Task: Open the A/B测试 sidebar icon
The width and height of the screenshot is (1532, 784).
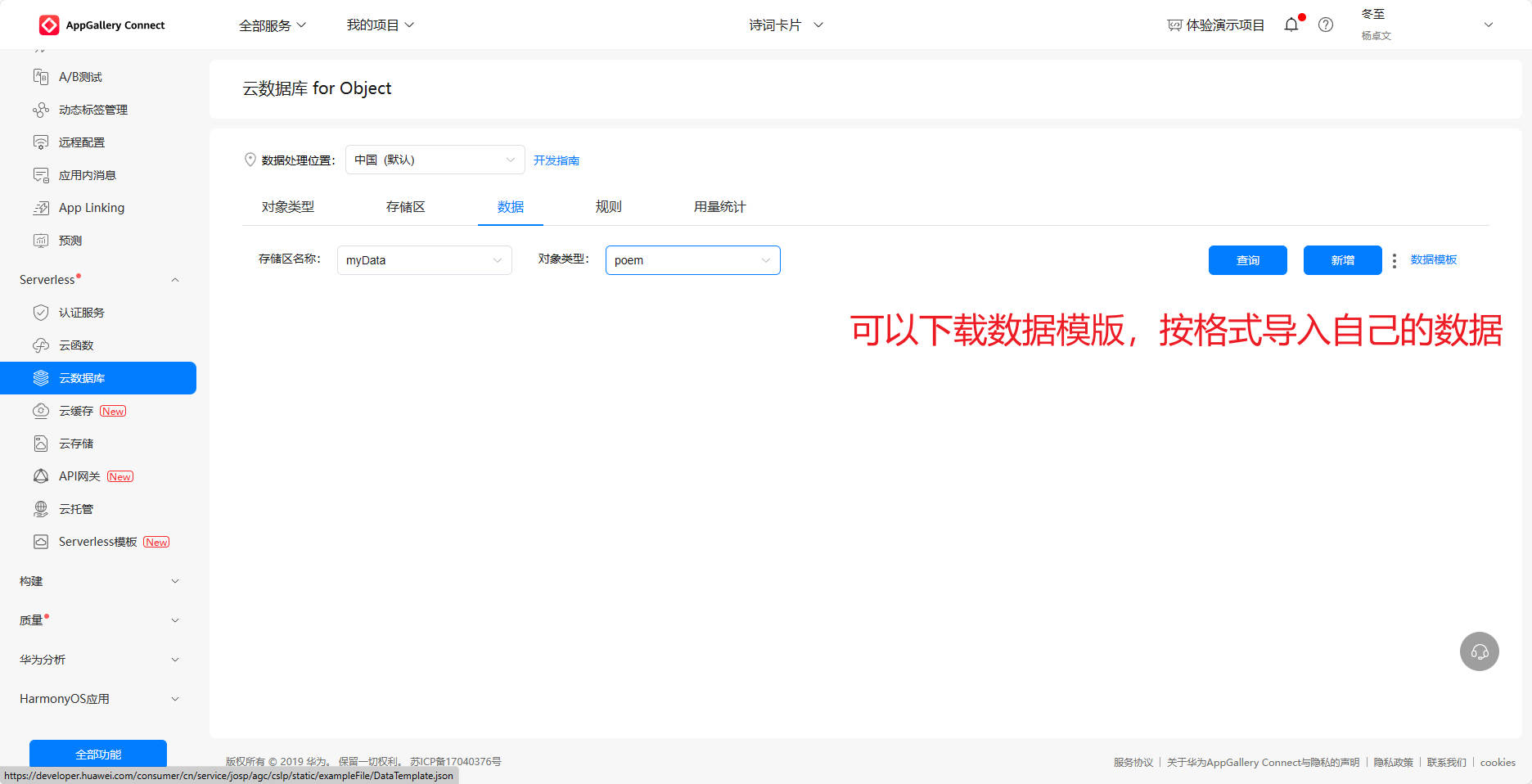Action: coord(41,77)
